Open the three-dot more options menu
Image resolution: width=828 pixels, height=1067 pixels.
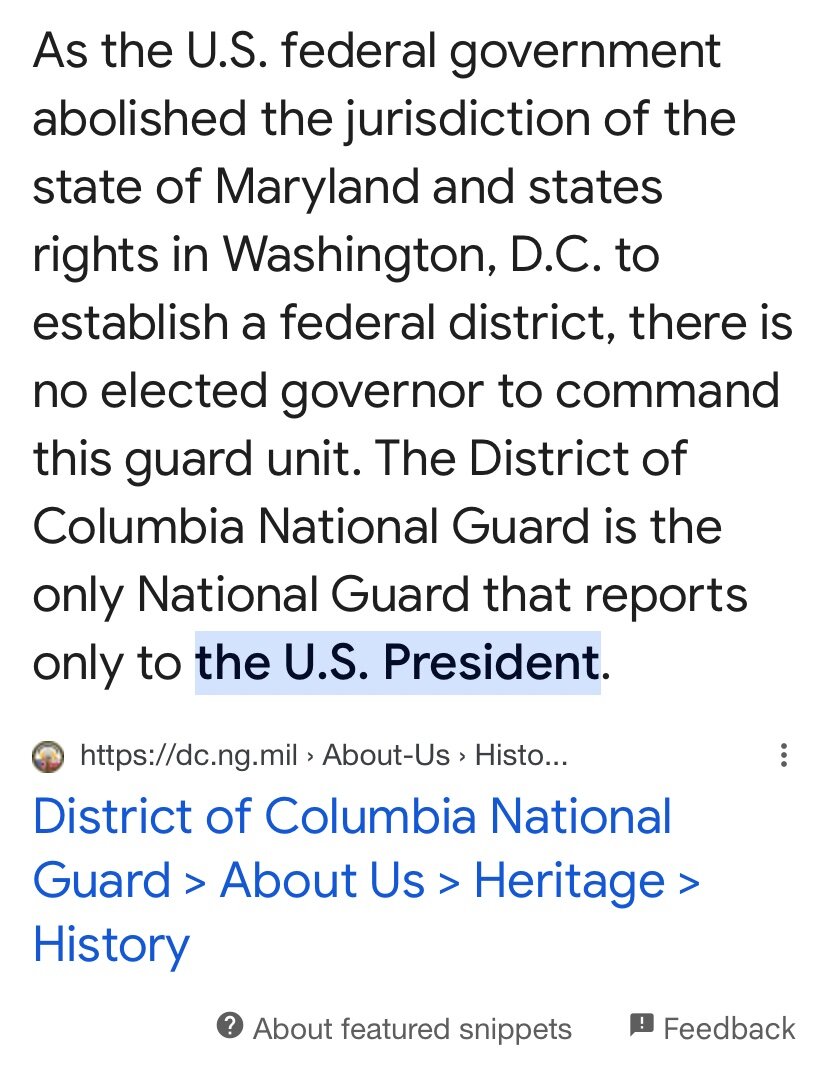click(784, 755)
